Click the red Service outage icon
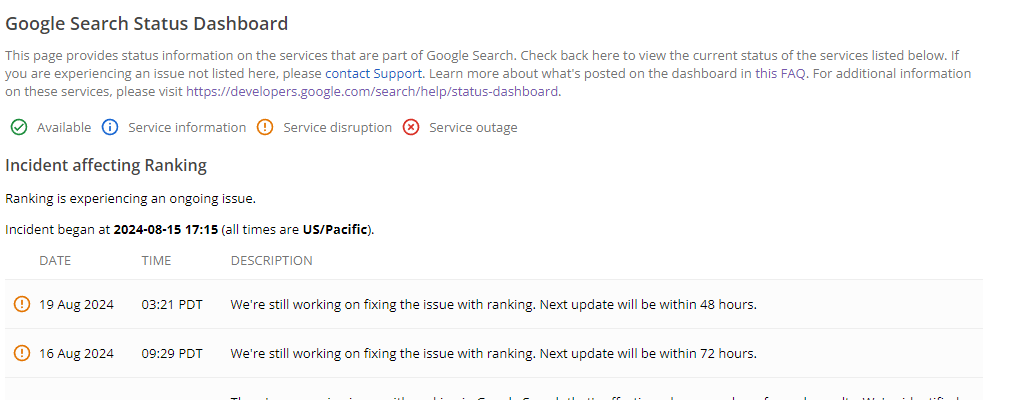The width and height of the screenshot is (1009, 400). click(411, 128)
